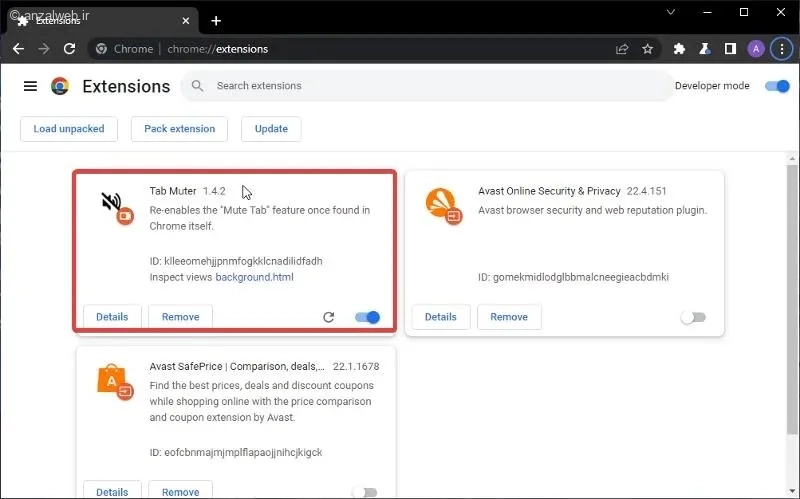Reload the Tab Muter extension
Image resolution: width=800 pixels, height=499 pixels.
click(x=329, y=317)
